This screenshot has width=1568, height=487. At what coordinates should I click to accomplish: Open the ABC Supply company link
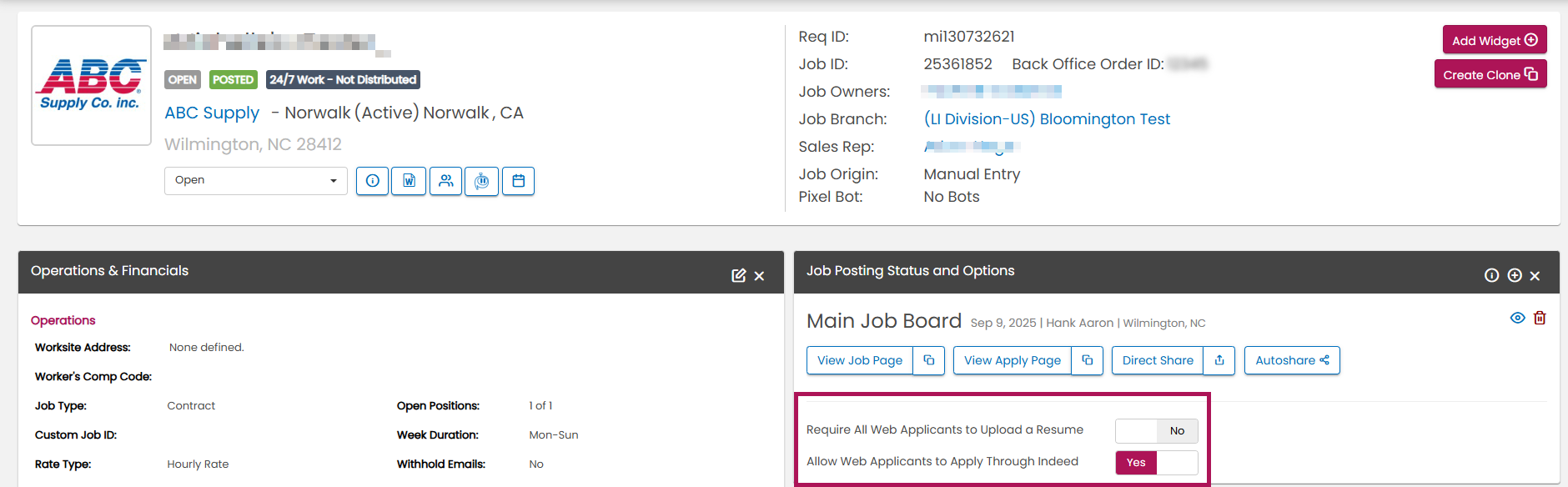(212, 113)
